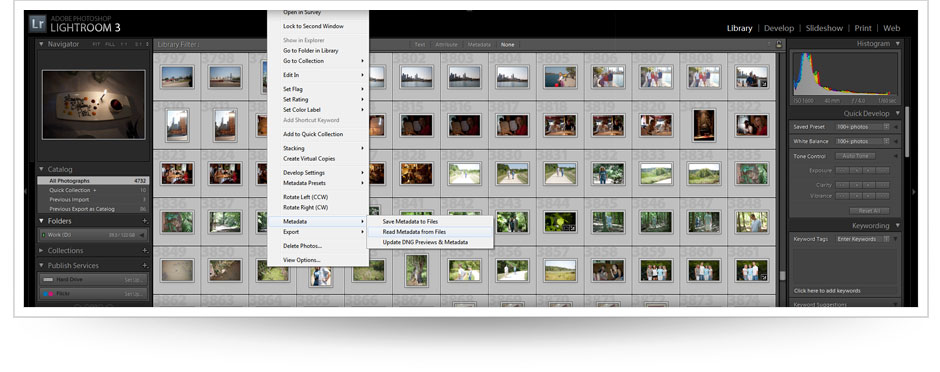Collapse the Quick Develop panel
Screen dimensions: 940x372
897,113
